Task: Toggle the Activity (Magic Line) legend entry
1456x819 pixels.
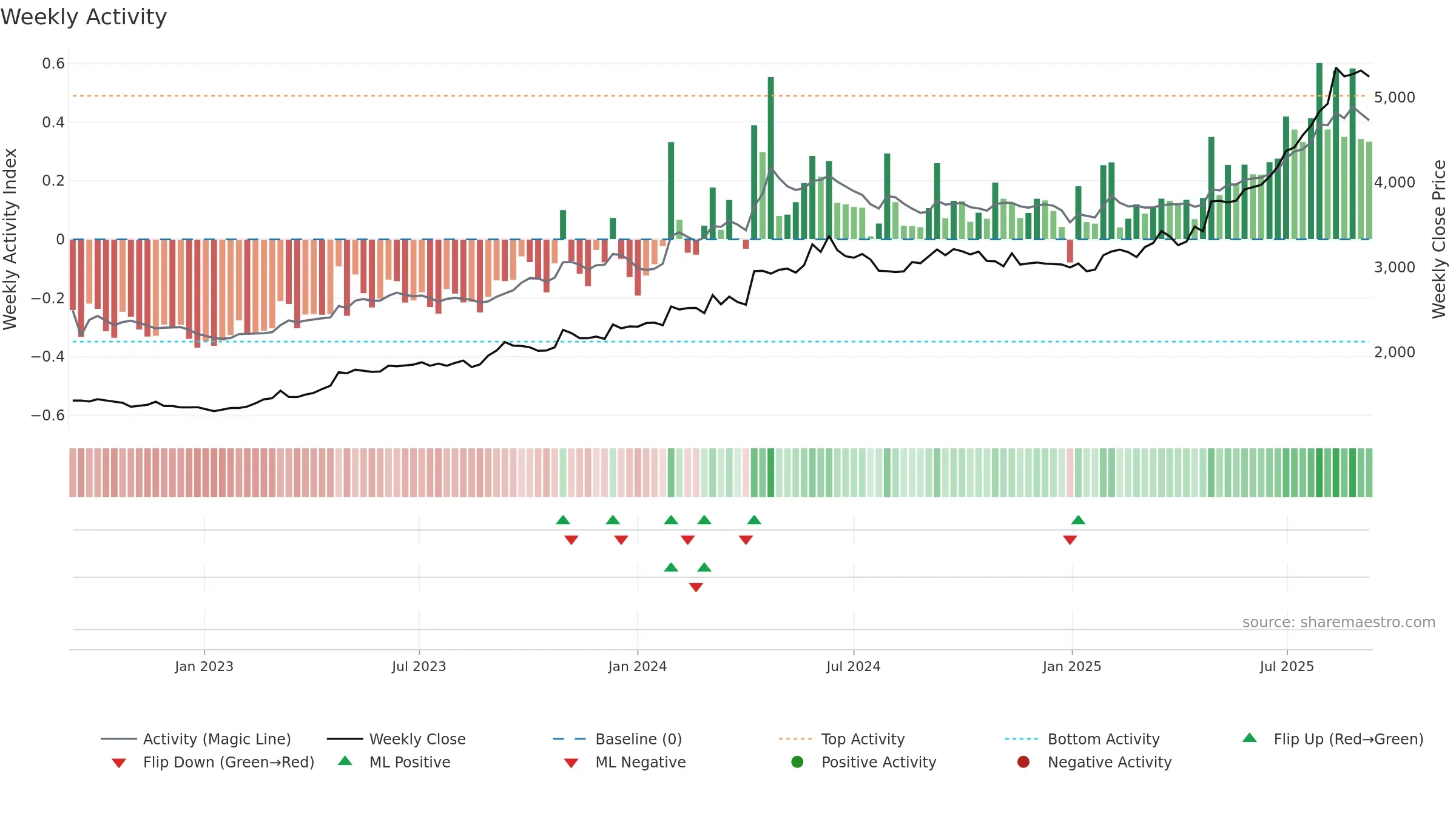Action: click(195, 739)
